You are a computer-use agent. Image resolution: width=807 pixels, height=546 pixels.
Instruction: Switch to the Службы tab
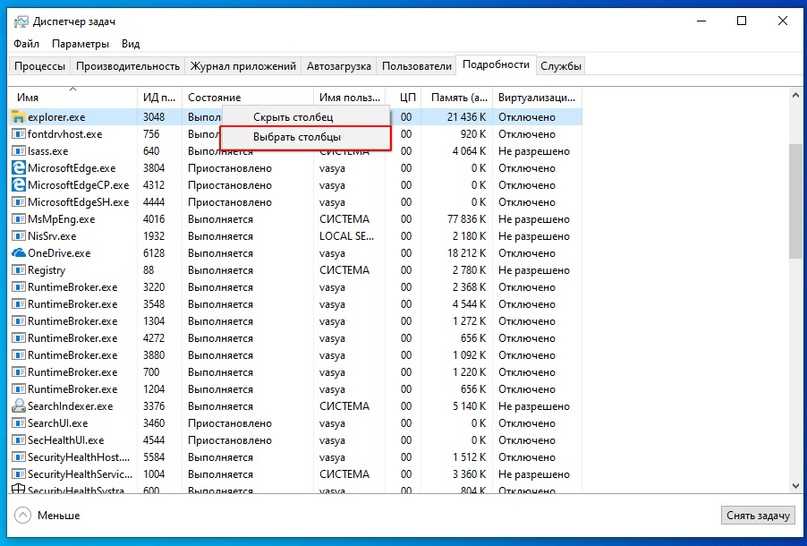pos(560,66)
